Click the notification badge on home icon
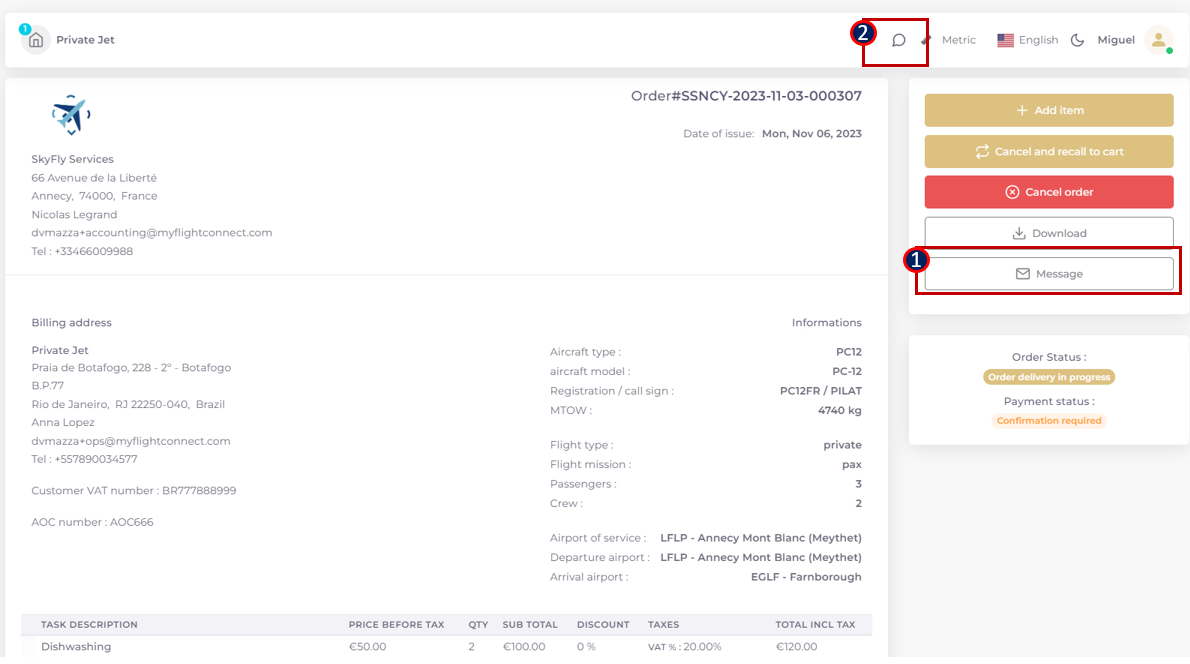This screenshot has height=664, width=1190. click(25, 29)
